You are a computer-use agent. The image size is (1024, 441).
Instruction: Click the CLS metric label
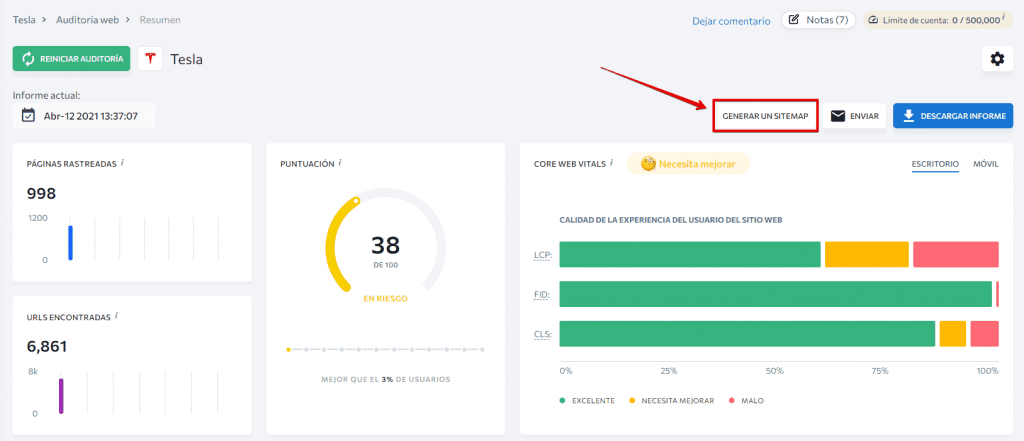tap(543, 335)
